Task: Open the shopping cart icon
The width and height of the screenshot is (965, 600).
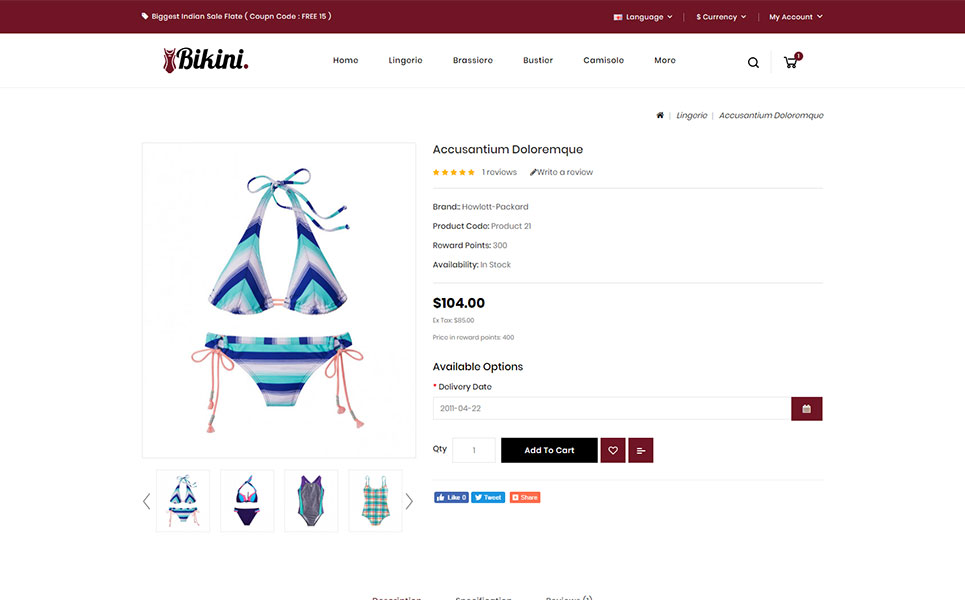Action: coord(792,60)
